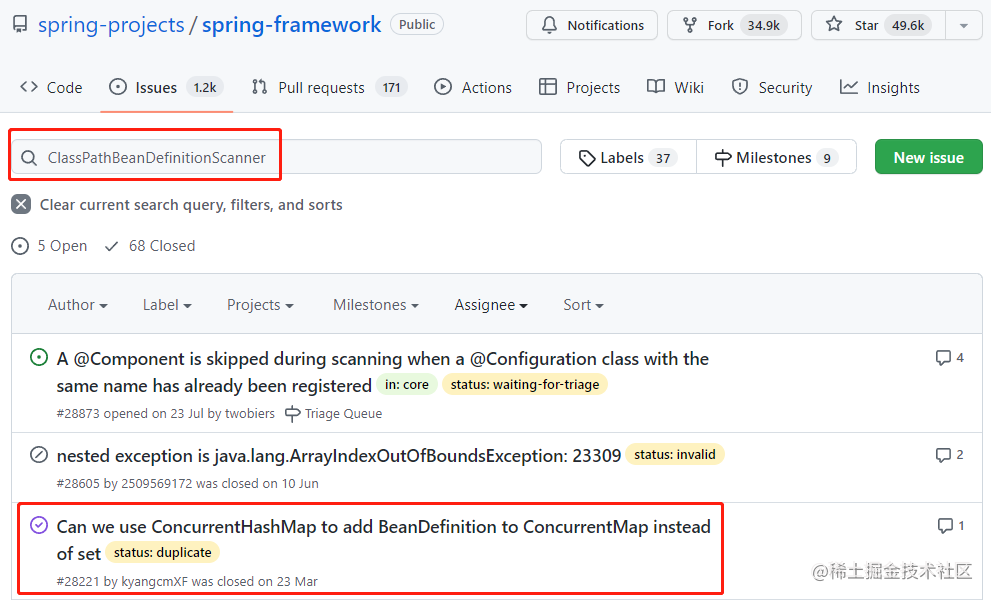Click the closed checkmark icon on #28221
991x600 pixels.
[39, 525]
